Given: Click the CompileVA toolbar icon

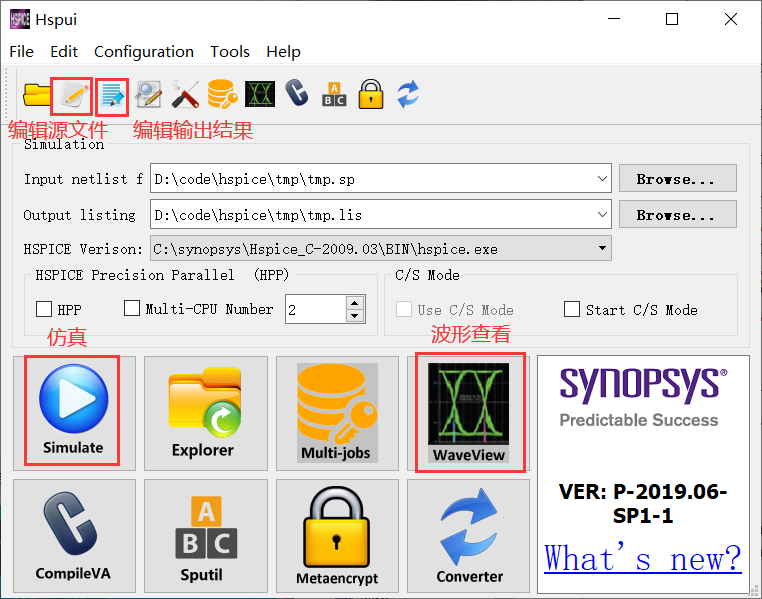Looking at the screenshot, I should 297,93.
